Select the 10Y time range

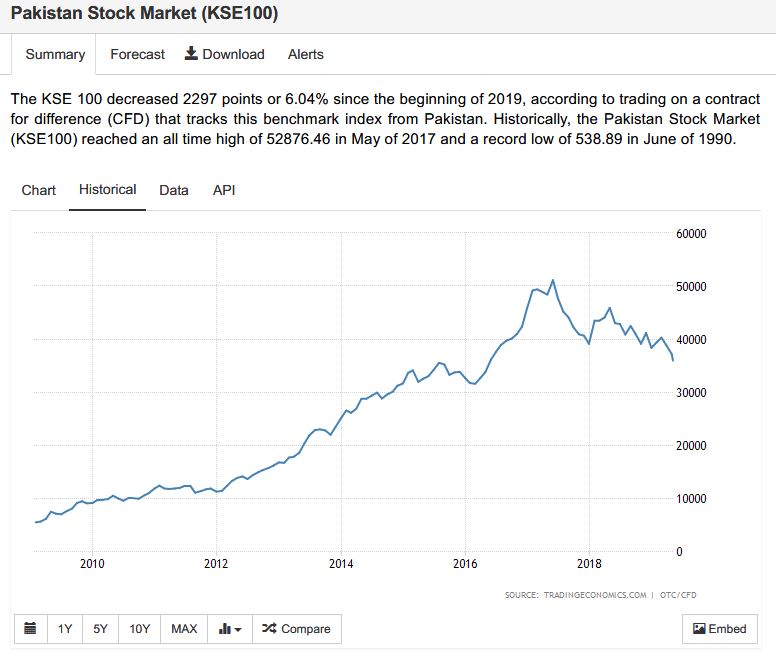[x=139, y=629]
